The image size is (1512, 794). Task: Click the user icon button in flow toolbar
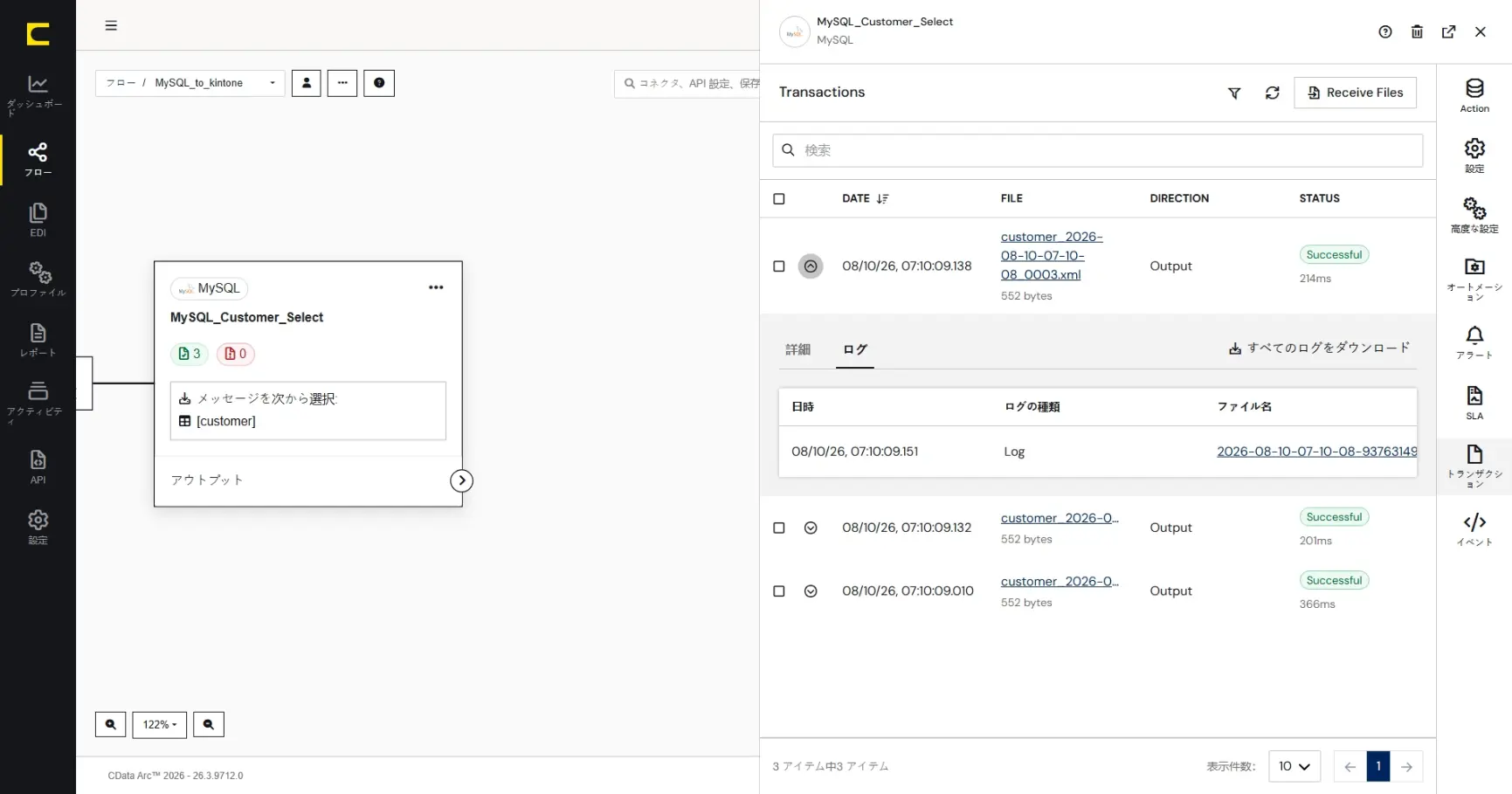(307, 83)
